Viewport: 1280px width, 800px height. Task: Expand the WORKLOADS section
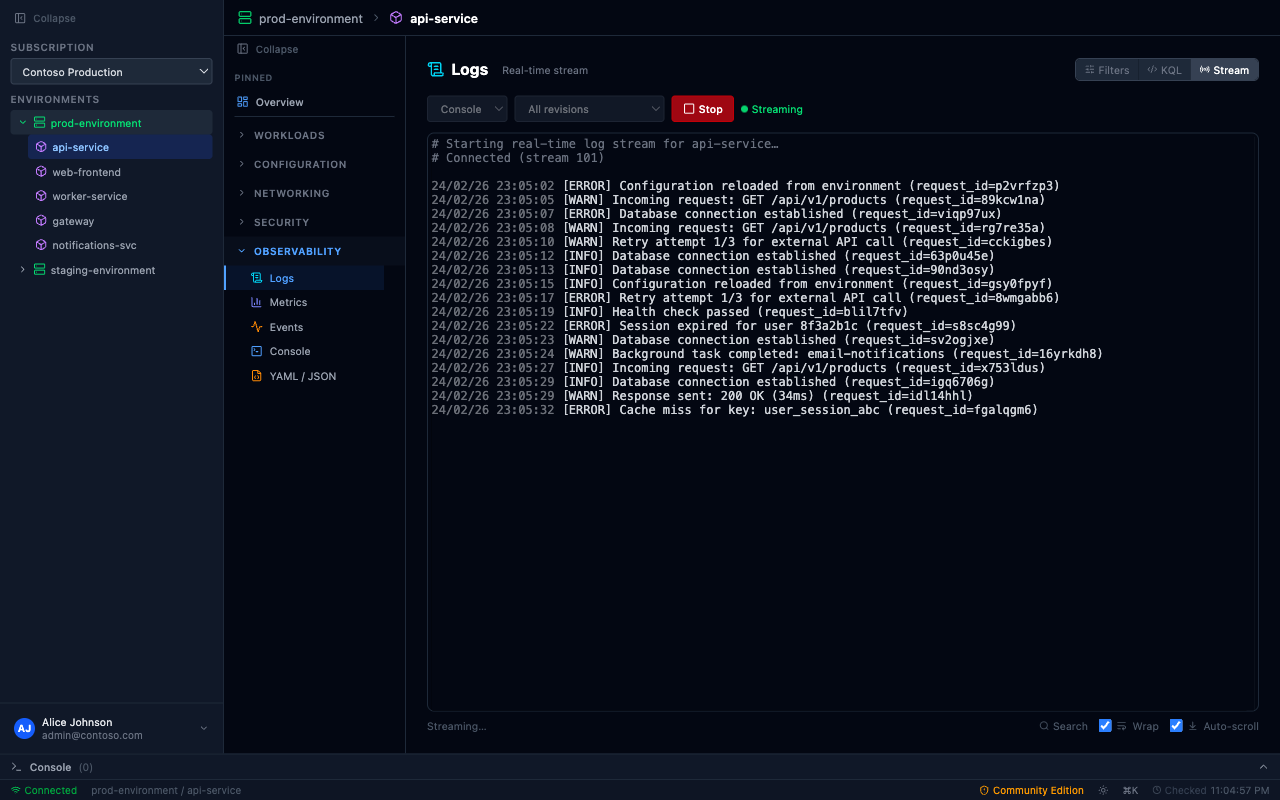[x=290, y=135]
